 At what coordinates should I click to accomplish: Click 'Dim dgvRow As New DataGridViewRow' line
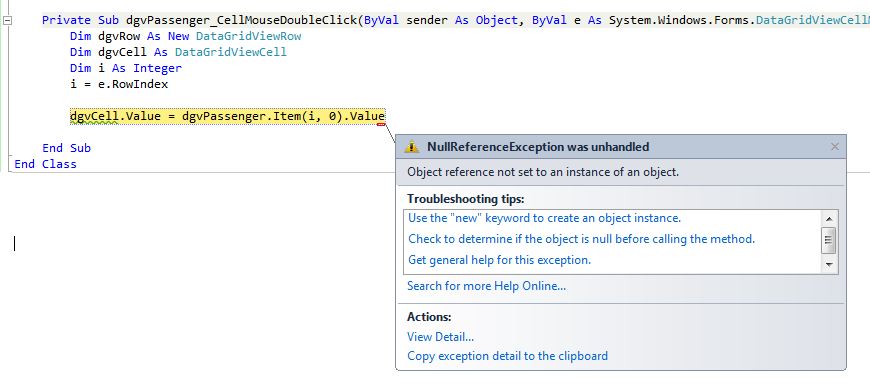[186, 37]
